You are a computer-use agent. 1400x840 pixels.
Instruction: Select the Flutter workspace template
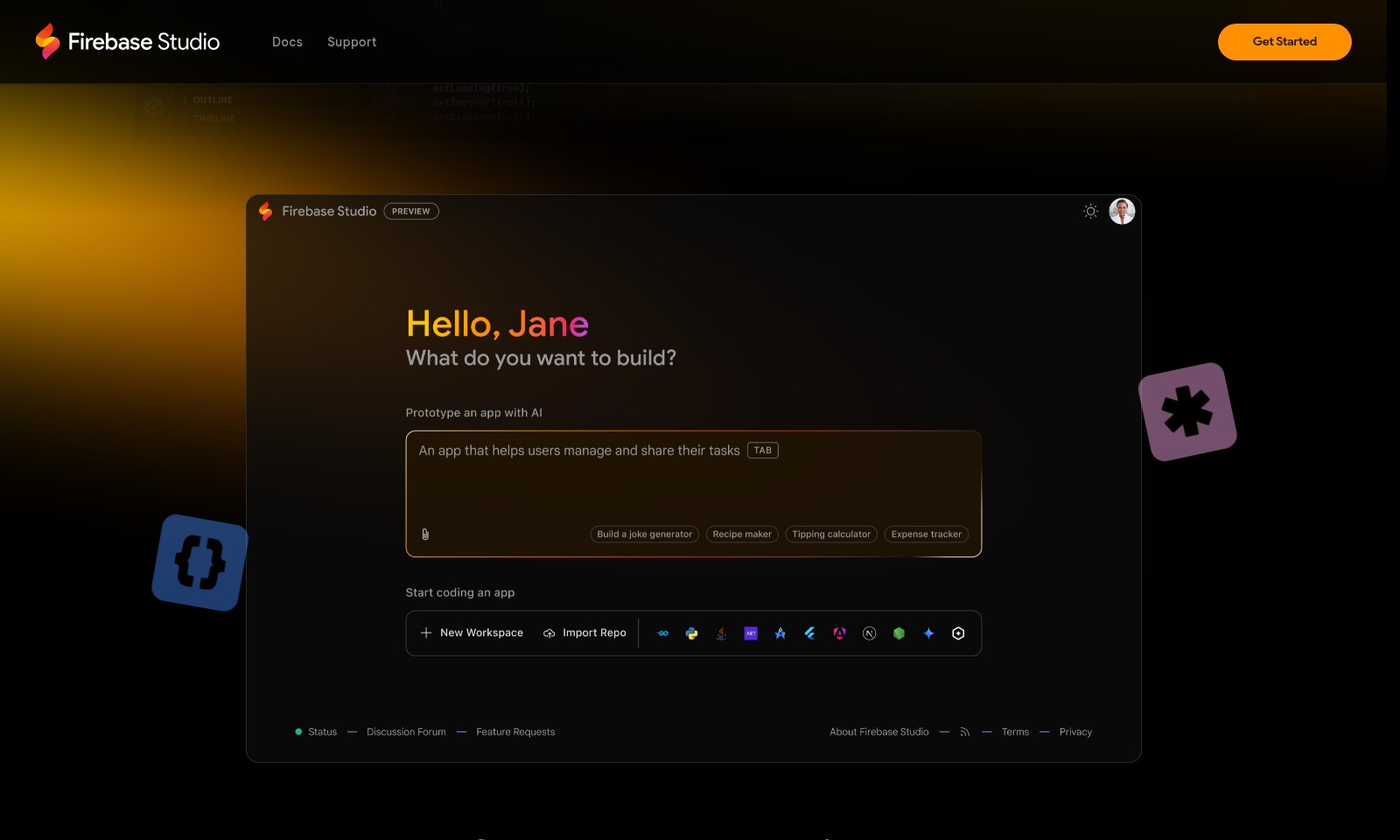[x=809, y=633]
